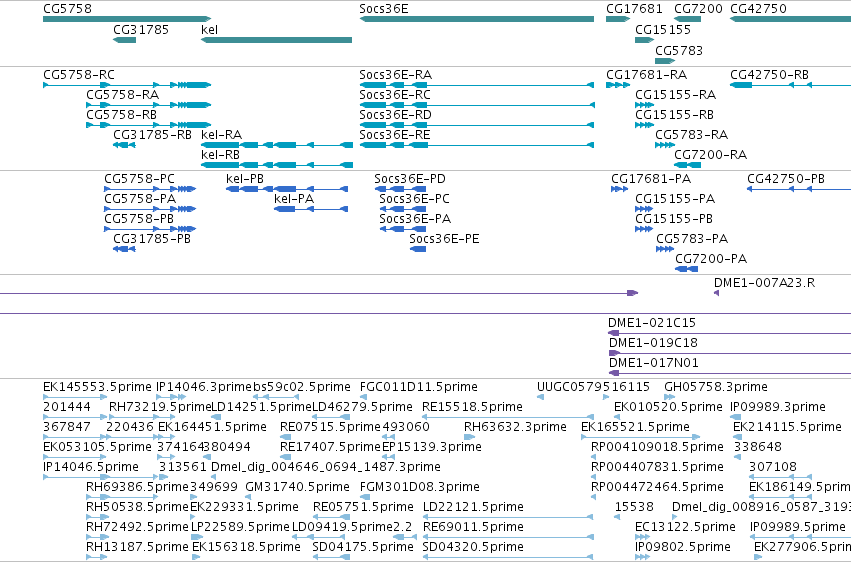Select protein CG5758-PC
The image size is (851, 562).
click(x=150, y=189)
